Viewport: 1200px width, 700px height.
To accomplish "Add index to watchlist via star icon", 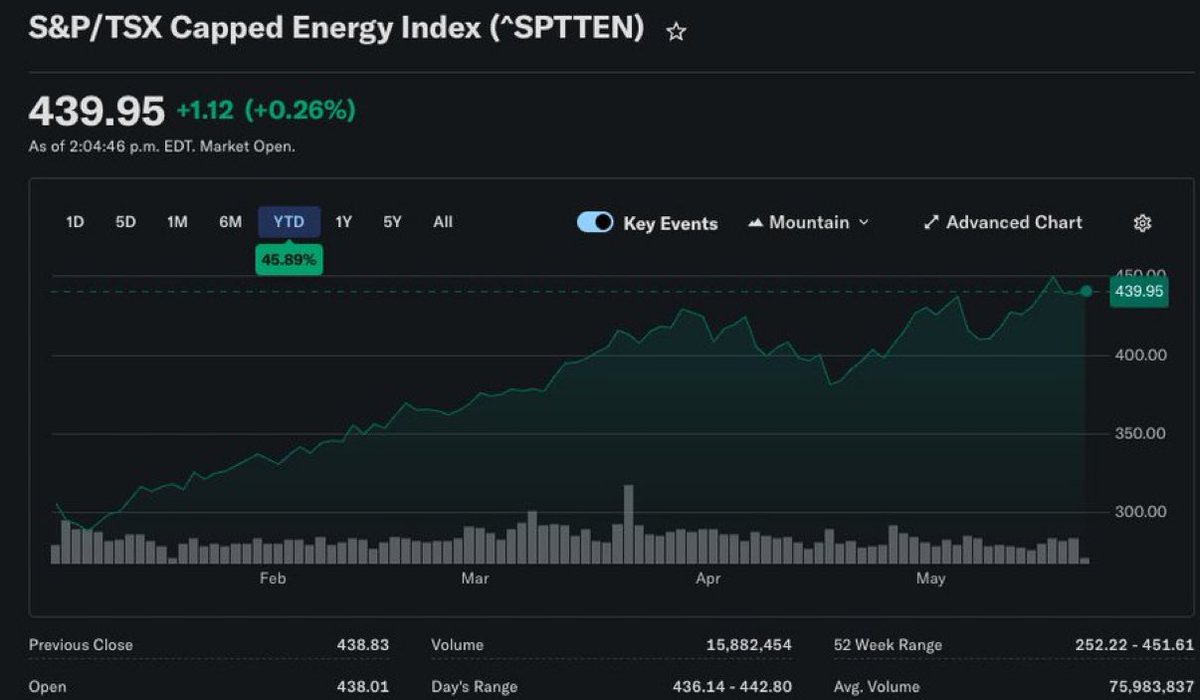I will [676, 32].
